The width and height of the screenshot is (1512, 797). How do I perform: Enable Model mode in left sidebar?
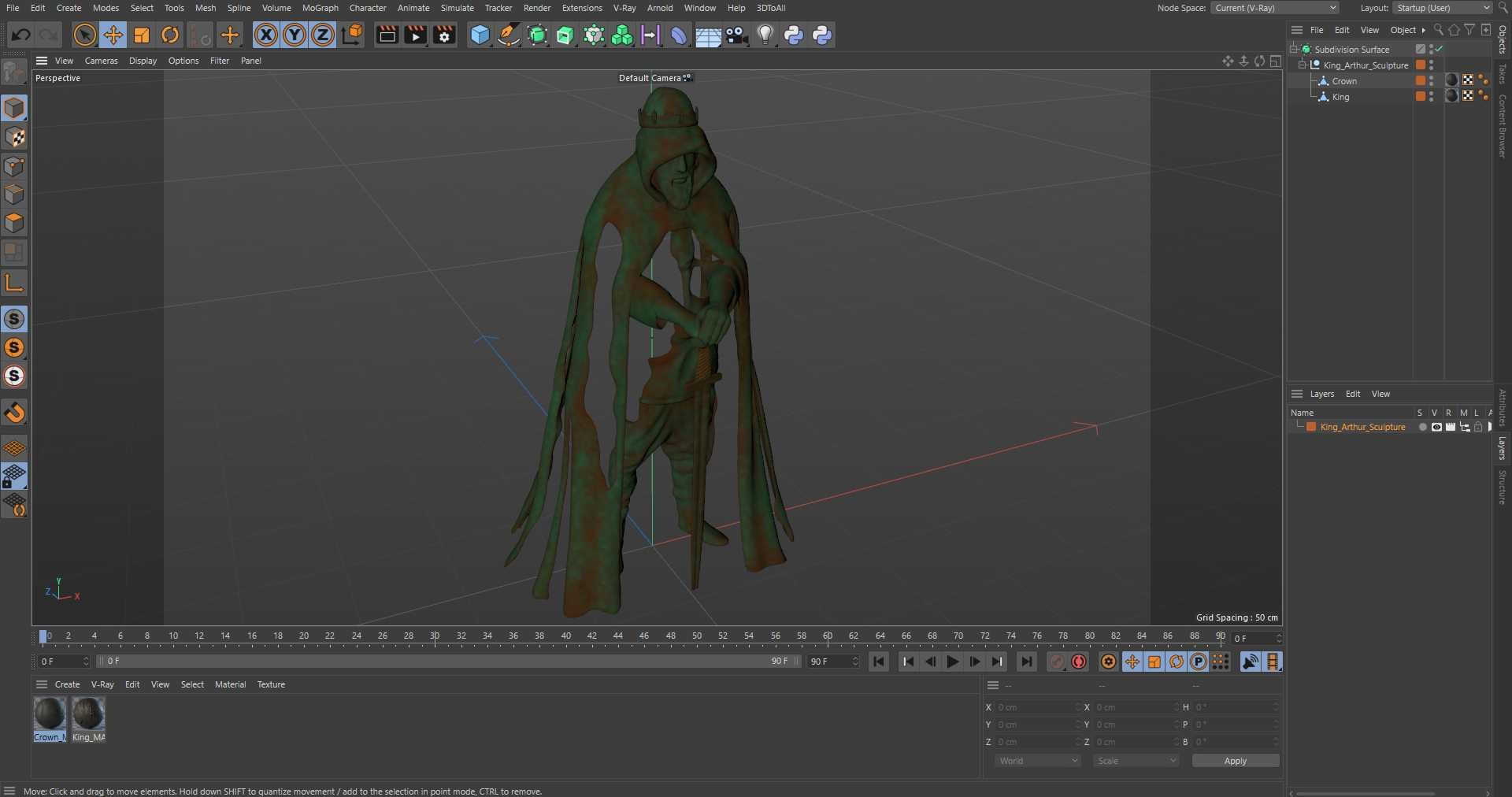pos(14,108)
